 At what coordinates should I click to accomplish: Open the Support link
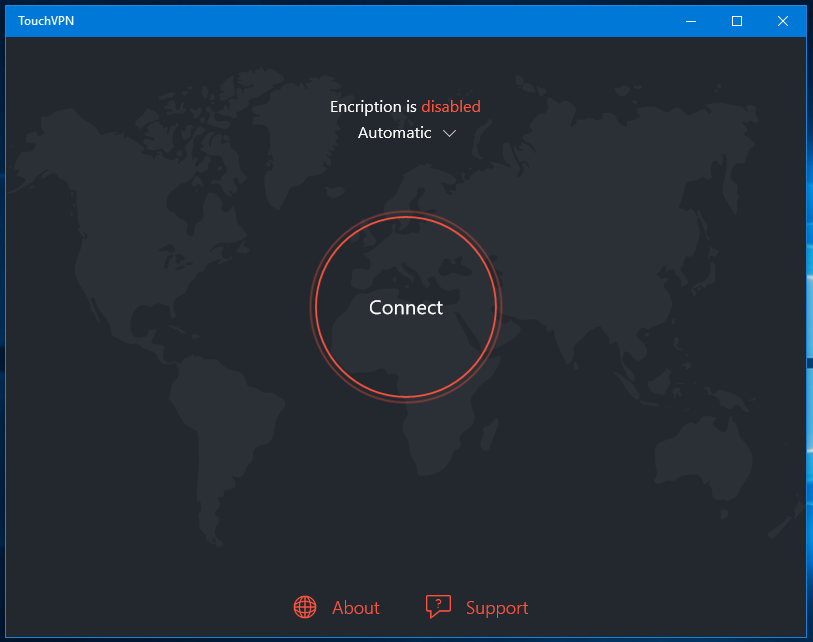point(497,608)
